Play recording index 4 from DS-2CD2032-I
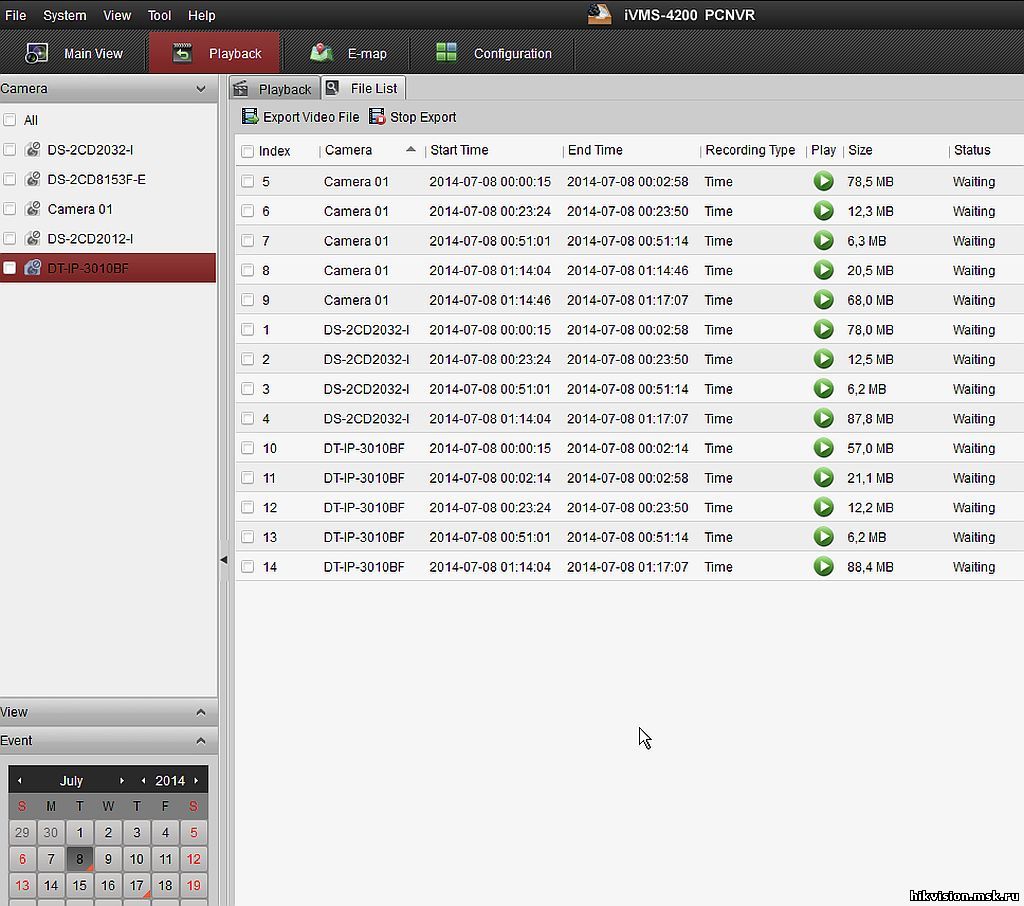Screen dimensions: 1024x906 tap(824, 418)
